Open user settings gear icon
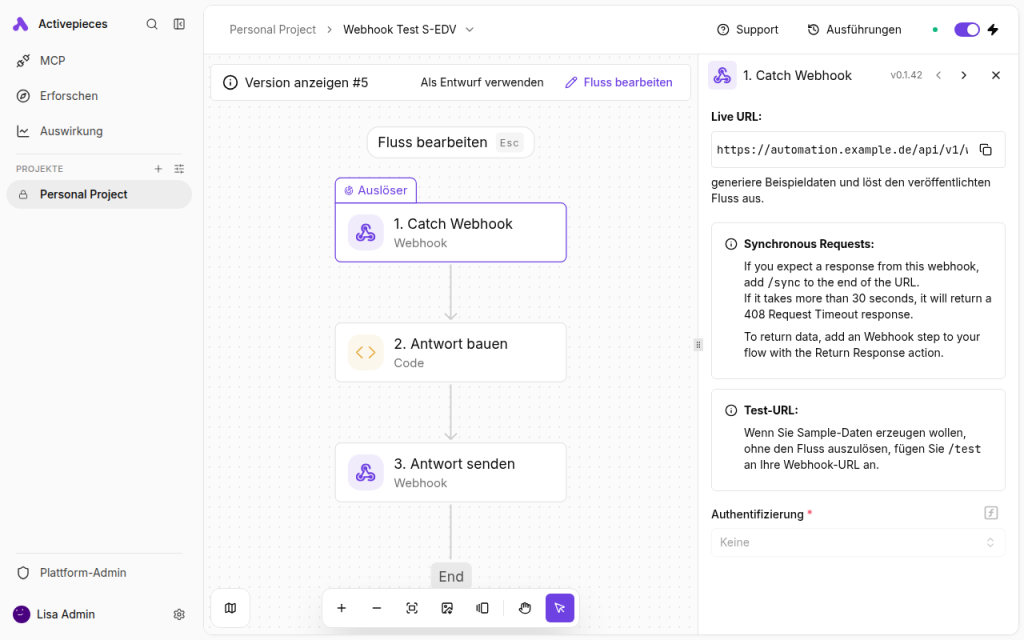Image resolution: width=1024 pixels, height=640 pixels. pyautogui.click(x=179, y=615)
